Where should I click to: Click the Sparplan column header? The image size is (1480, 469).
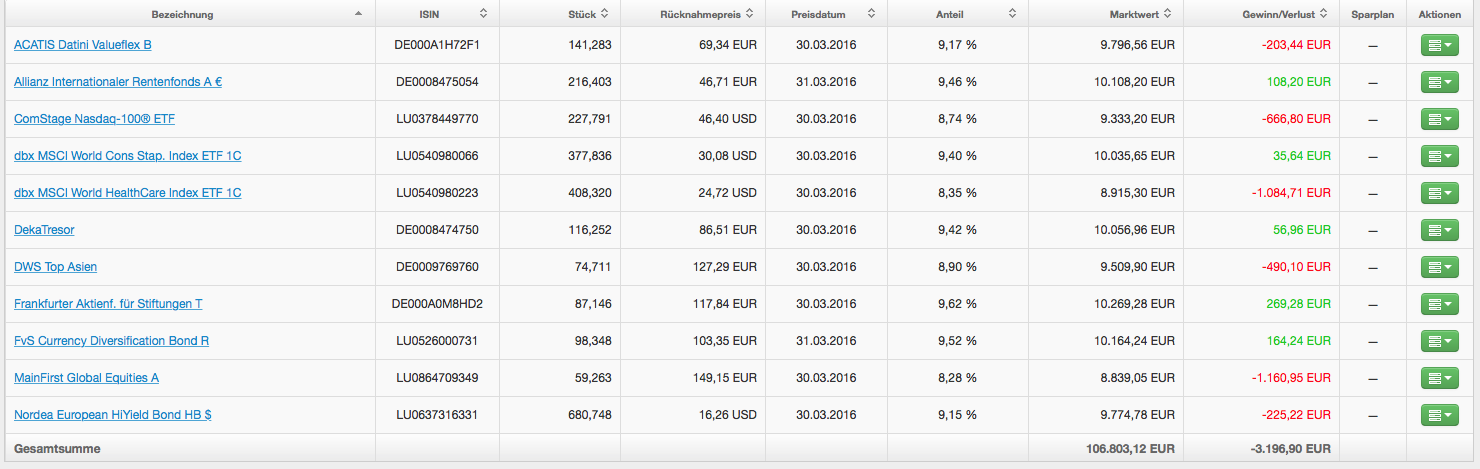[1372, 14]
